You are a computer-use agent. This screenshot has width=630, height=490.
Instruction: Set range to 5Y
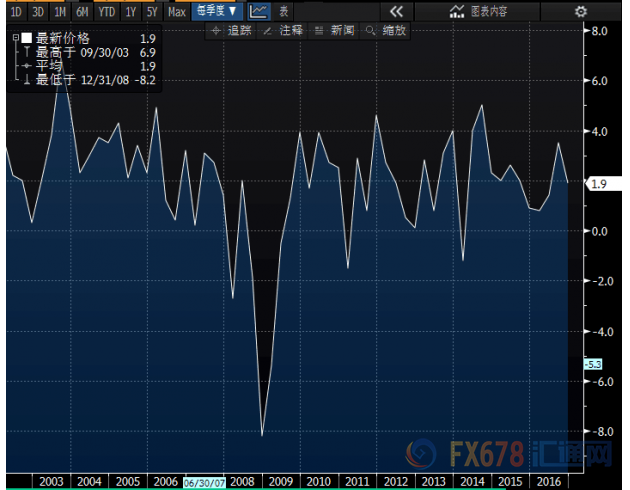[151, 12]
